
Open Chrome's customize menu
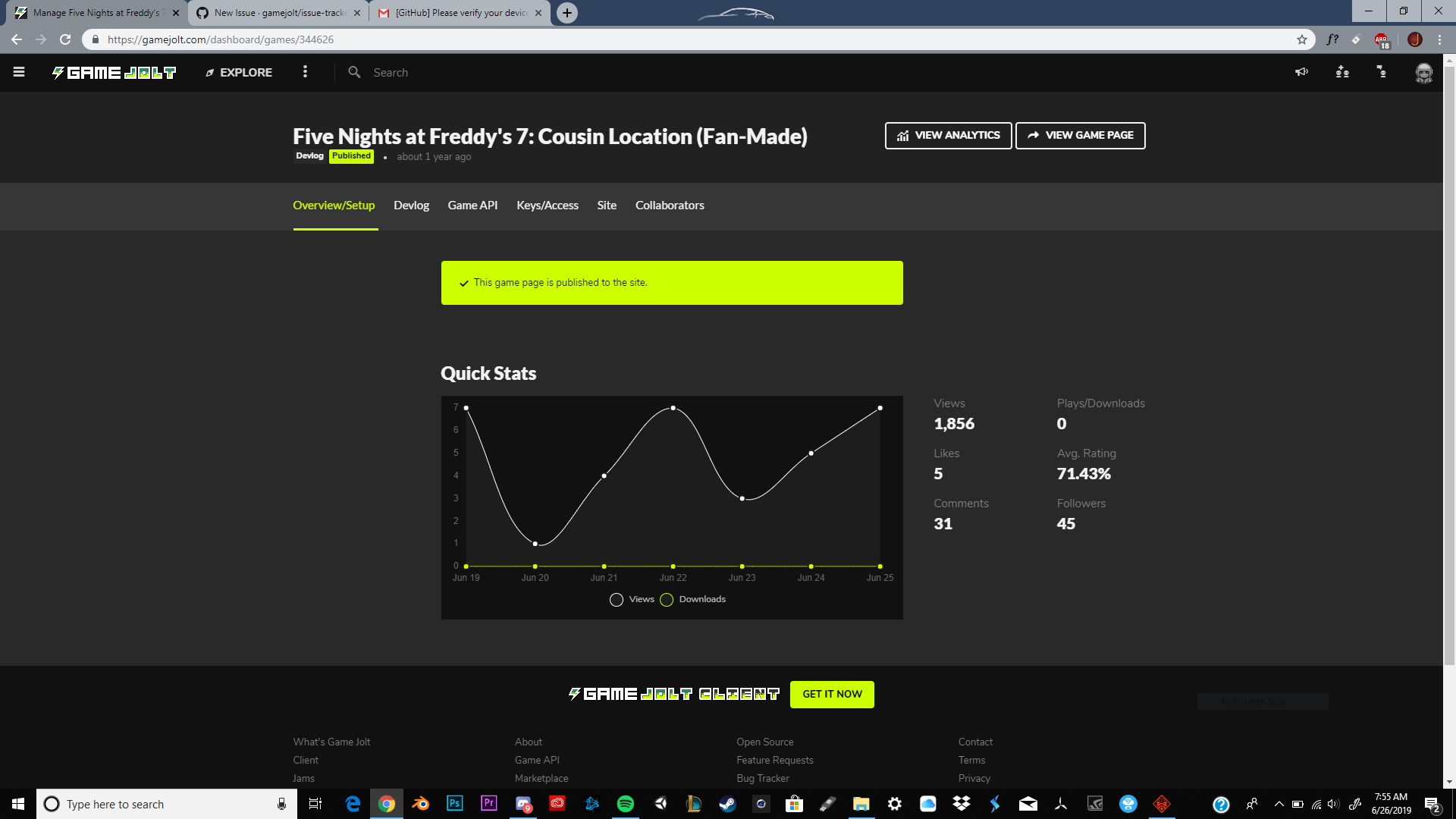click(1440, 39)
